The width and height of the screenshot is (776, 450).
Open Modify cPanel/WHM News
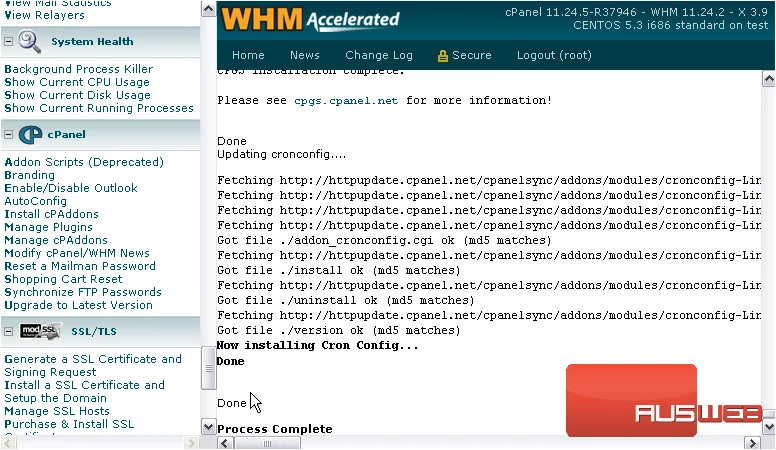(x=77, y=253)
